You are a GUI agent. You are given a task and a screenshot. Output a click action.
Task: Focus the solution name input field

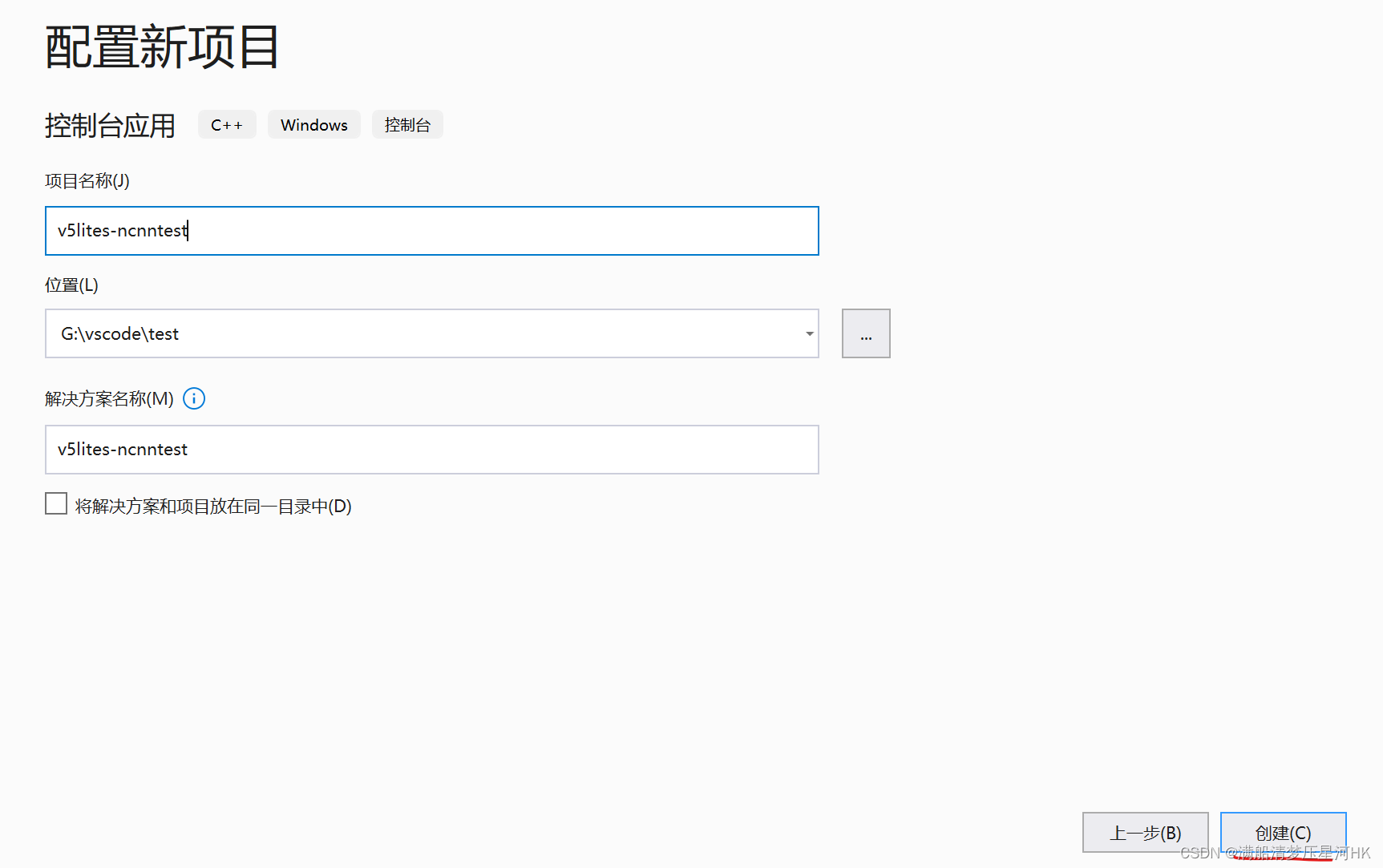point(432,450)
